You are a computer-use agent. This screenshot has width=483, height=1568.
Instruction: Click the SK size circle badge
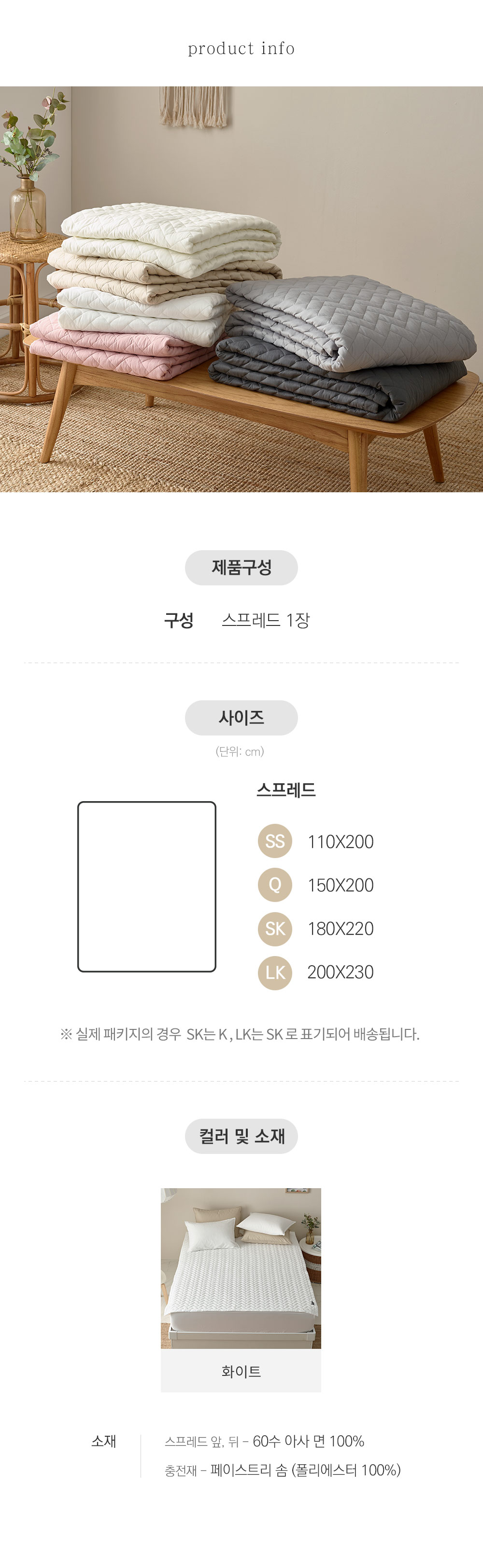275,928
